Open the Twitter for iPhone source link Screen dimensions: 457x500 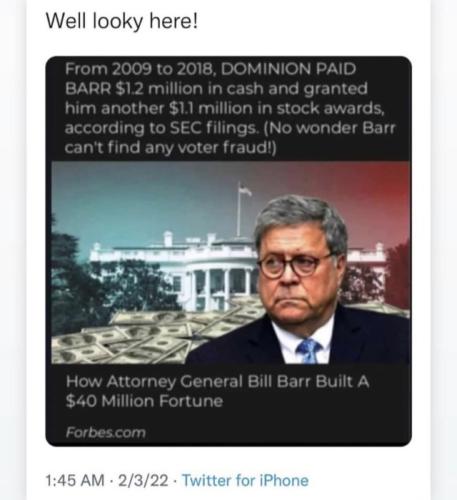[245, 481]
